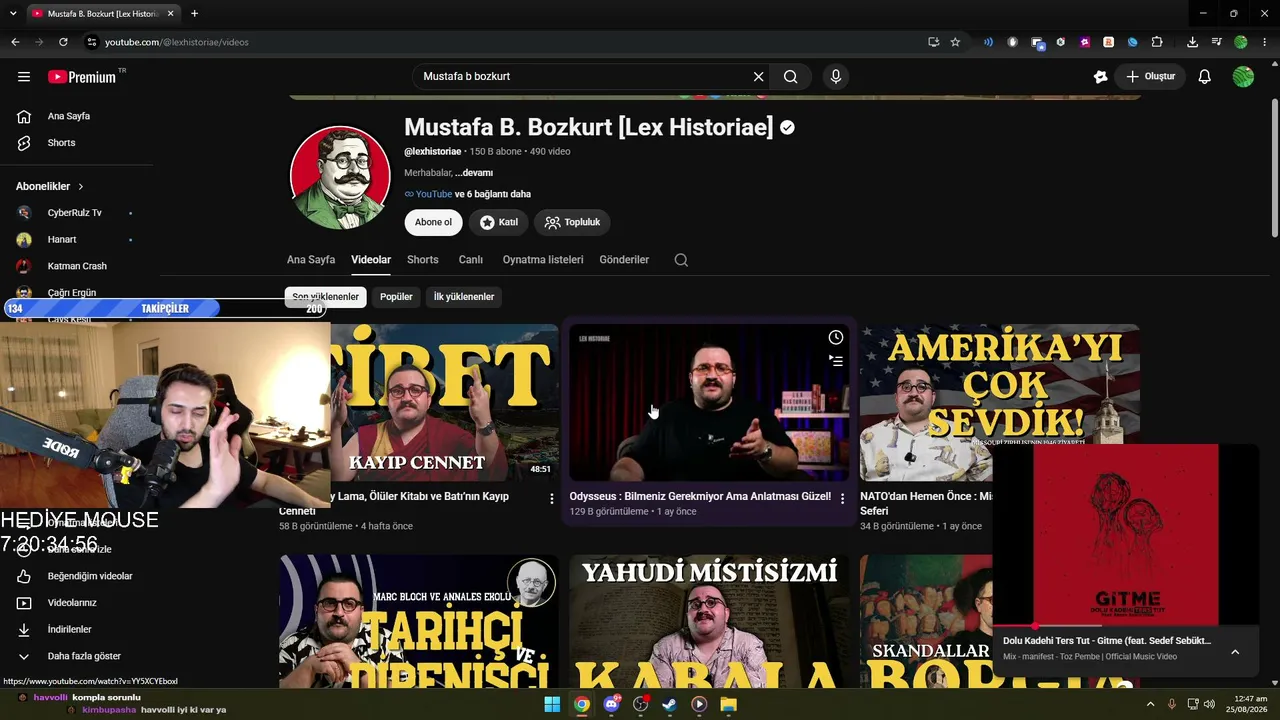Run search with the magnifier button

[x=790, y=77]
